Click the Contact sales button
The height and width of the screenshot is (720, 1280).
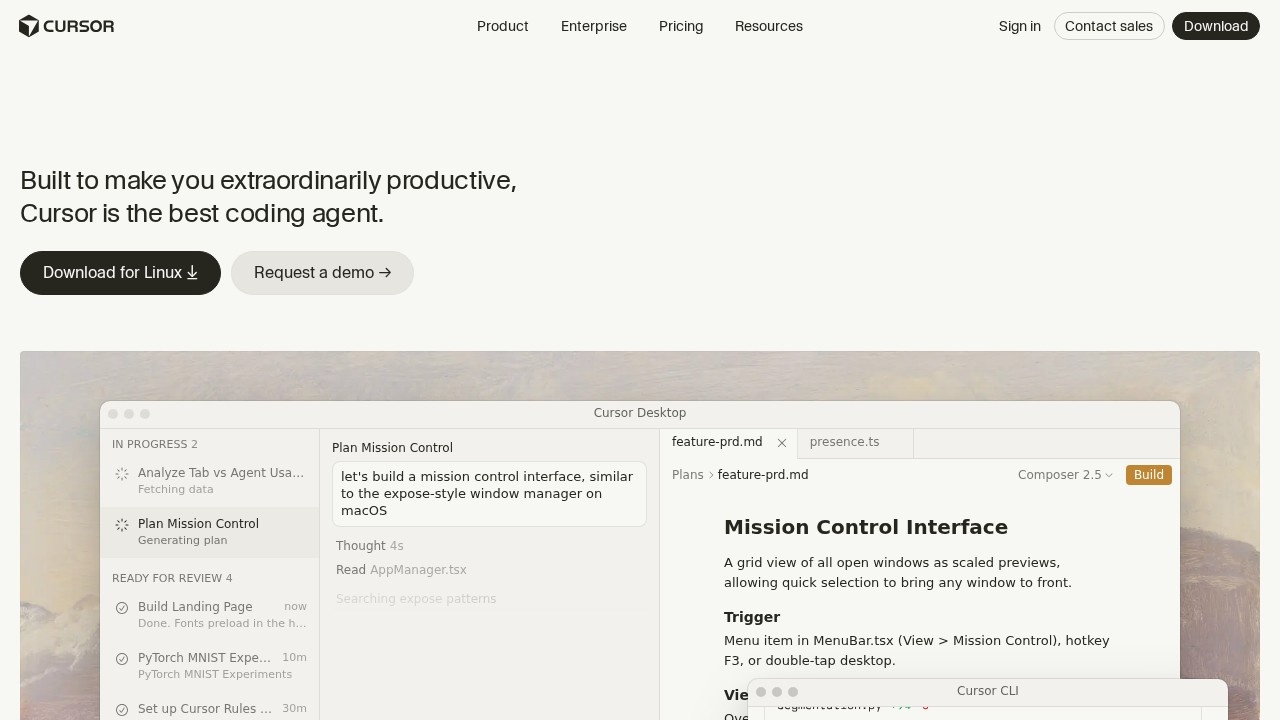[x=1109, y=26]
